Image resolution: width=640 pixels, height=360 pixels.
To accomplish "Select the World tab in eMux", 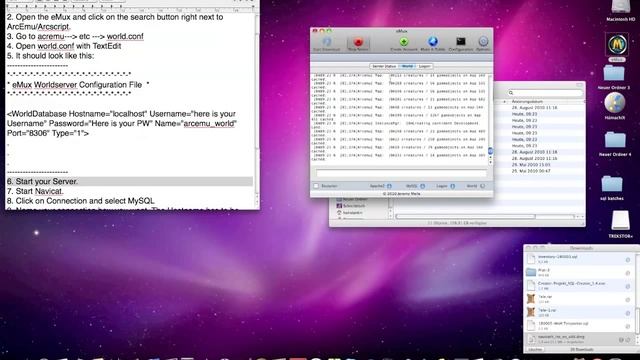I will (x=407, y=66).
